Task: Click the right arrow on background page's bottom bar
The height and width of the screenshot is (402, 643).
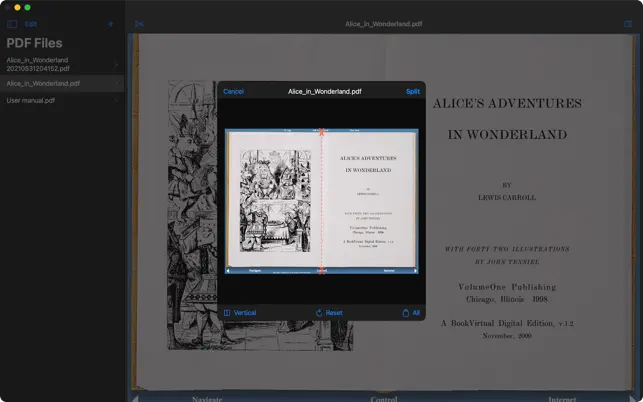Action: pos(633,398)
